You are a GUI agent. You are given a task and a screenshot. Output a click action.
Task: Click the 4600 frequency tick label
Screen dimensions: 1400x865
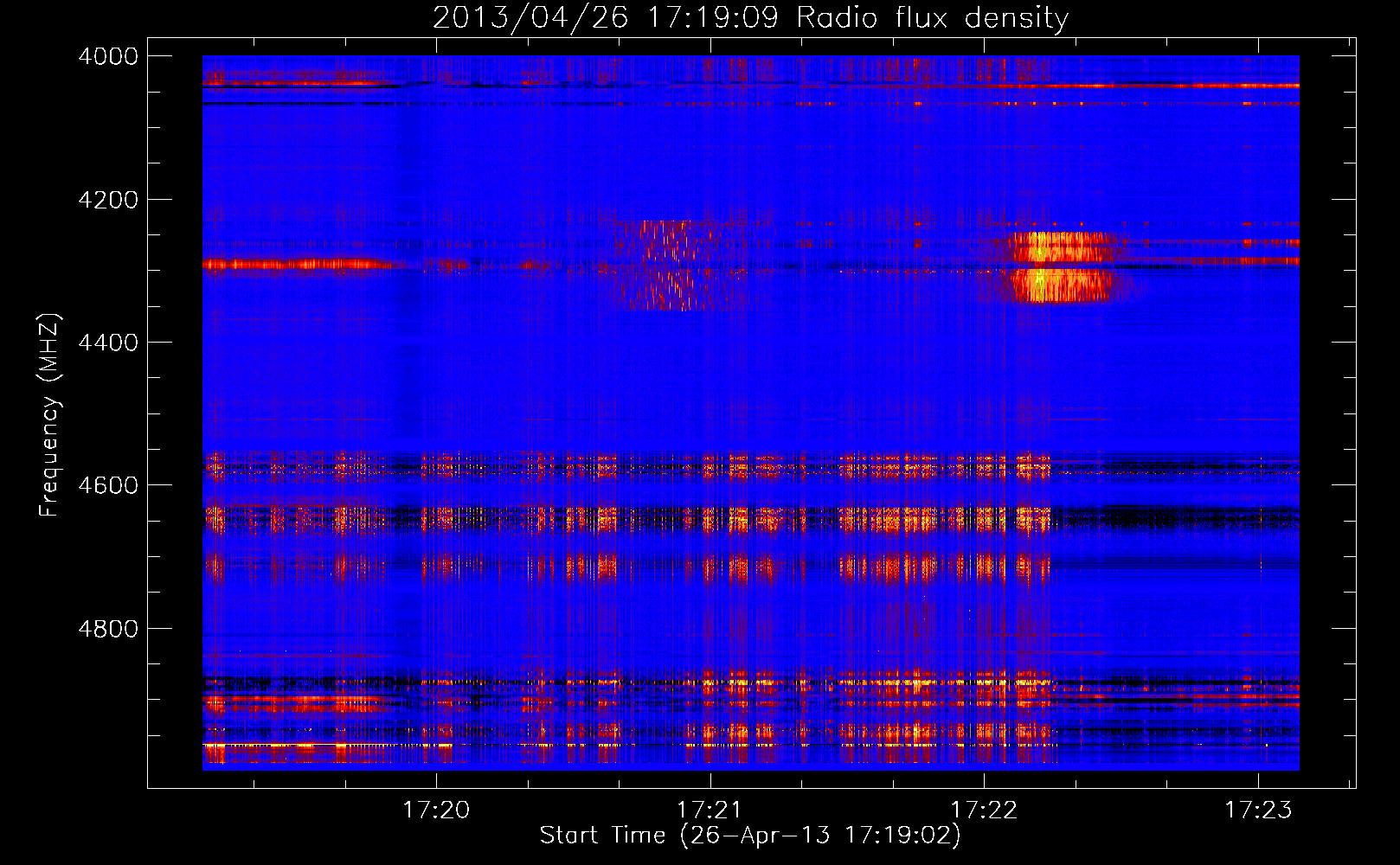(x=108, y=485)
